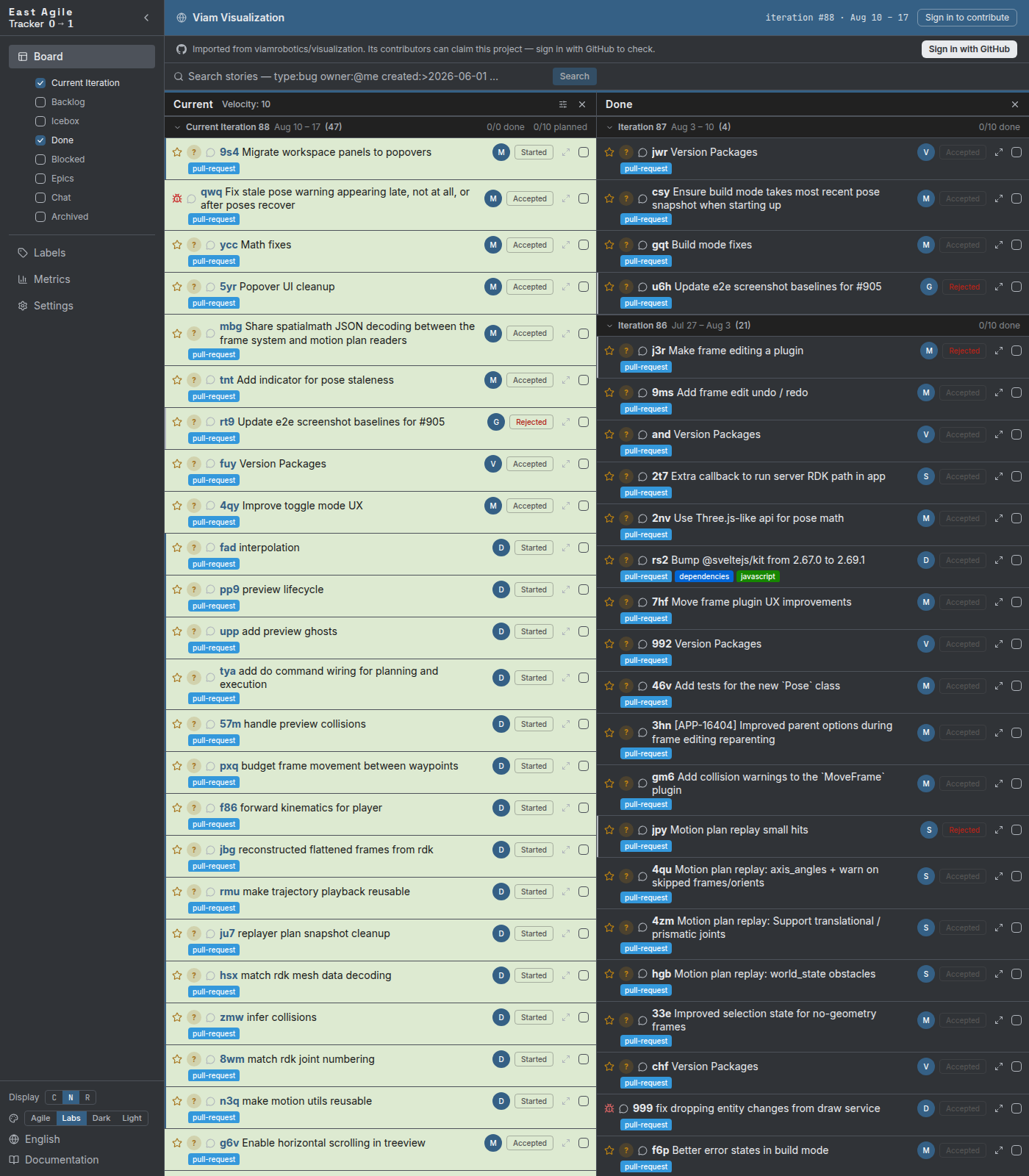Click the D avatar on fad interpolation story
Screen dimensions: 1029x1176
click(501, 548)
